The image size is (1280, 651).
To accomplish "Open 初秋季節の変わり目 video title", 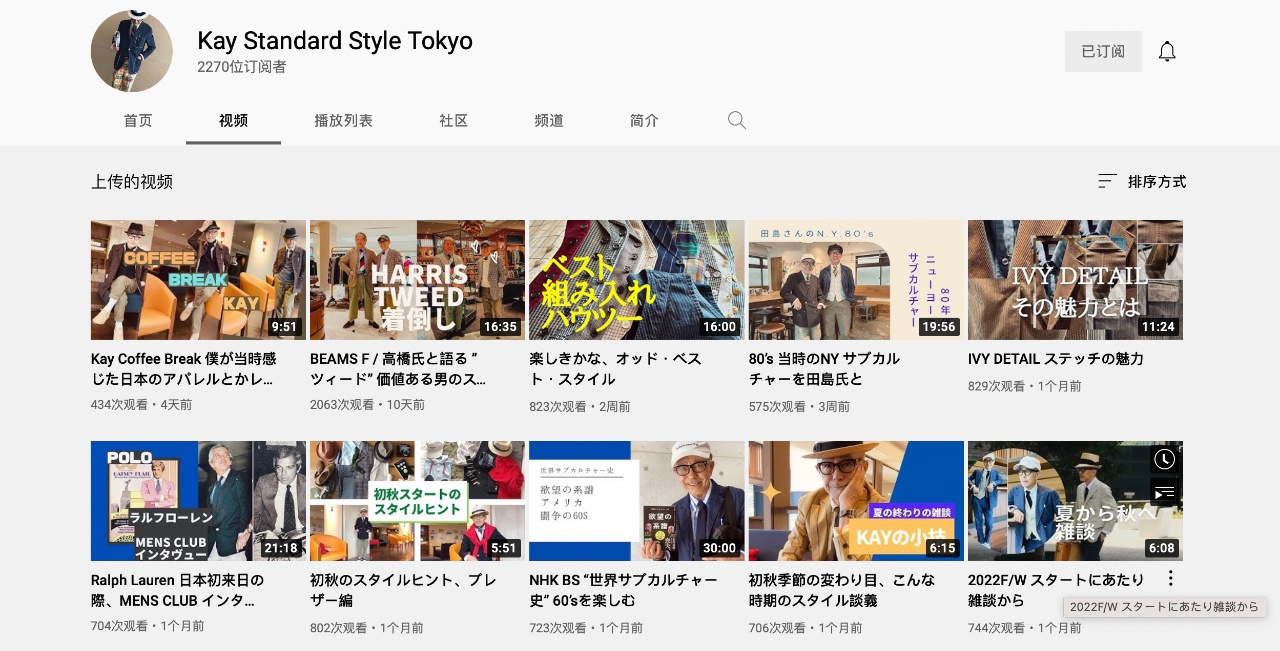I will tap(842, 590).
